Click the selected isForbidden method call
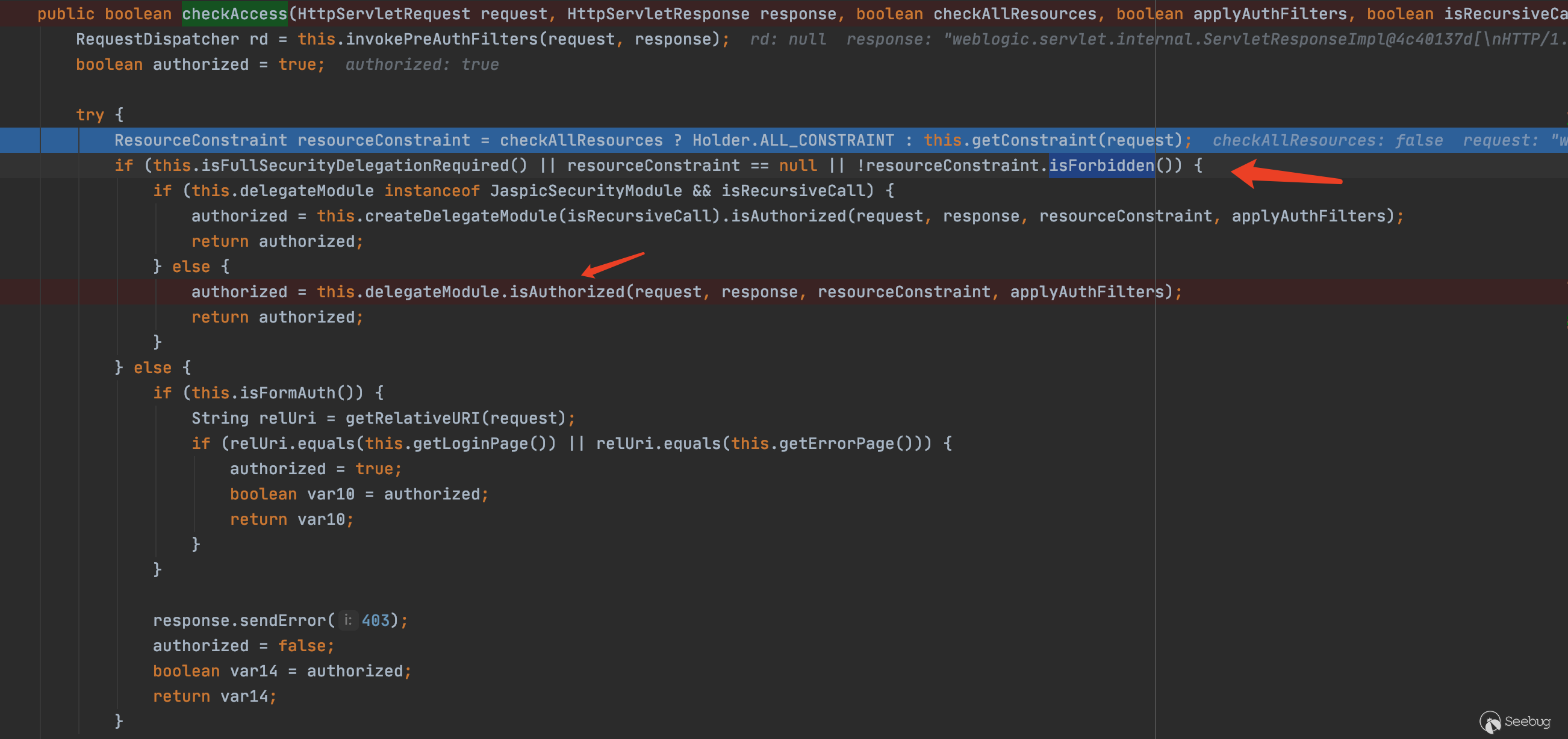Image resolution: width=1568 pixels, height=739 pixels. tap(1101, 165)
